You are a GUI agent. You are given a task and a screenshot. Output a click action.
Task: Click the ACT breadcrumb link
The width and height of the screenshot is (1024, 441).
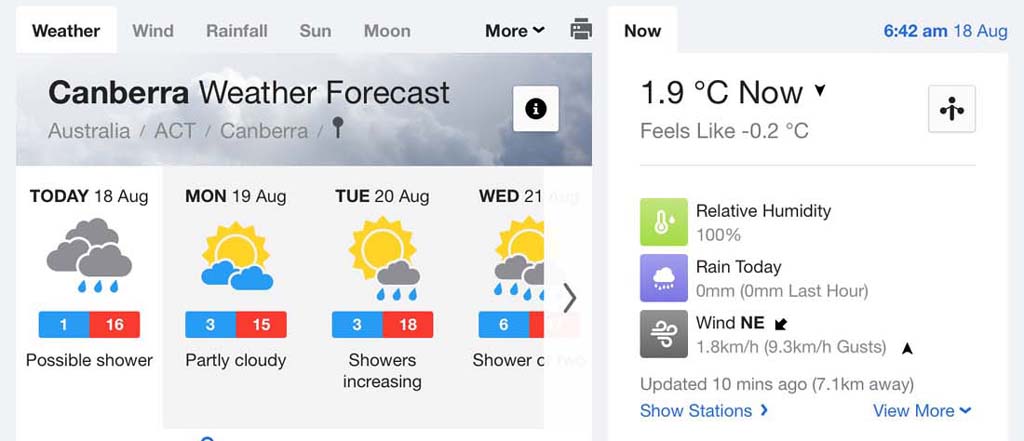175,131
